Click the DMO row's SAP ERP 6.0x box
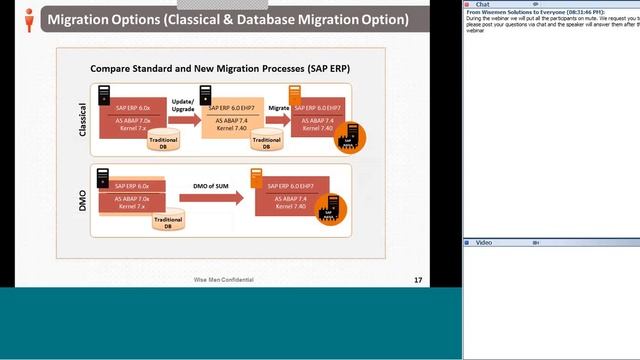 pos(132,196)
